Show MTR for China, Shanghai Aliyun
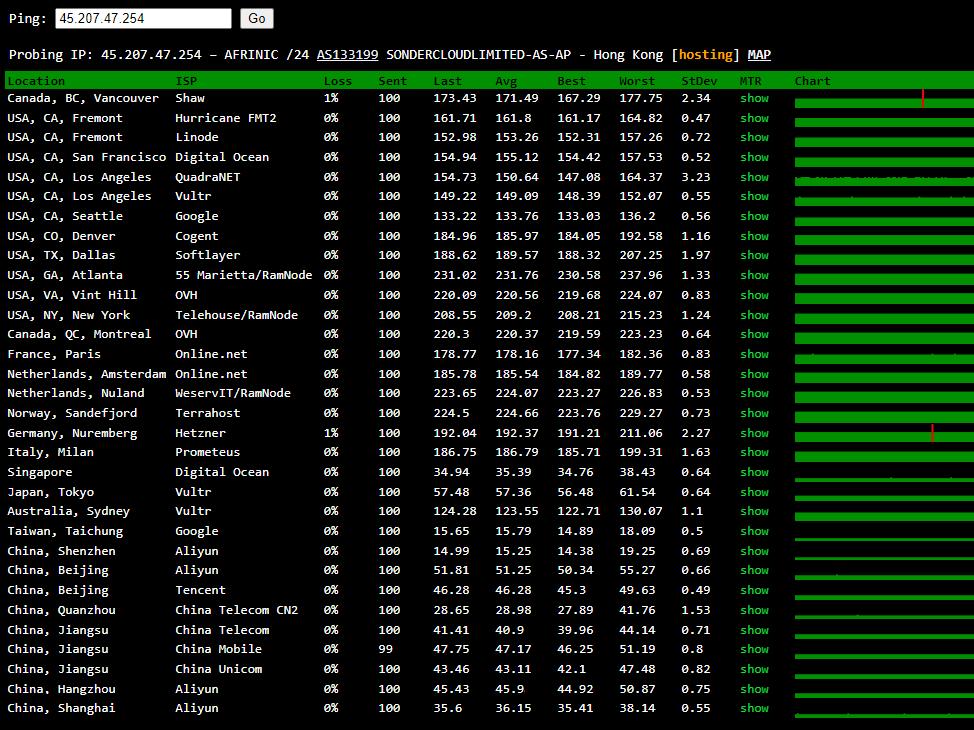 (754, 708)
